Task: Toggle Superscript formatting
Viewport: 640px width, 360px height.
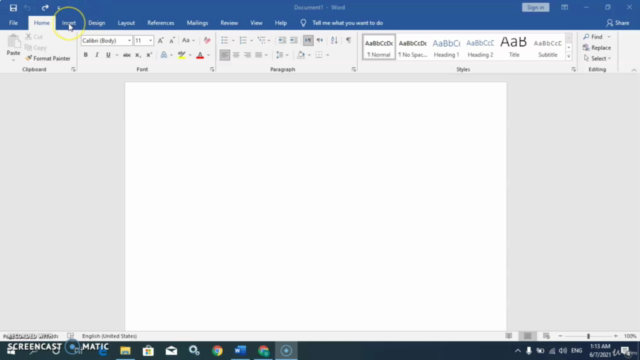Action: 149,55
